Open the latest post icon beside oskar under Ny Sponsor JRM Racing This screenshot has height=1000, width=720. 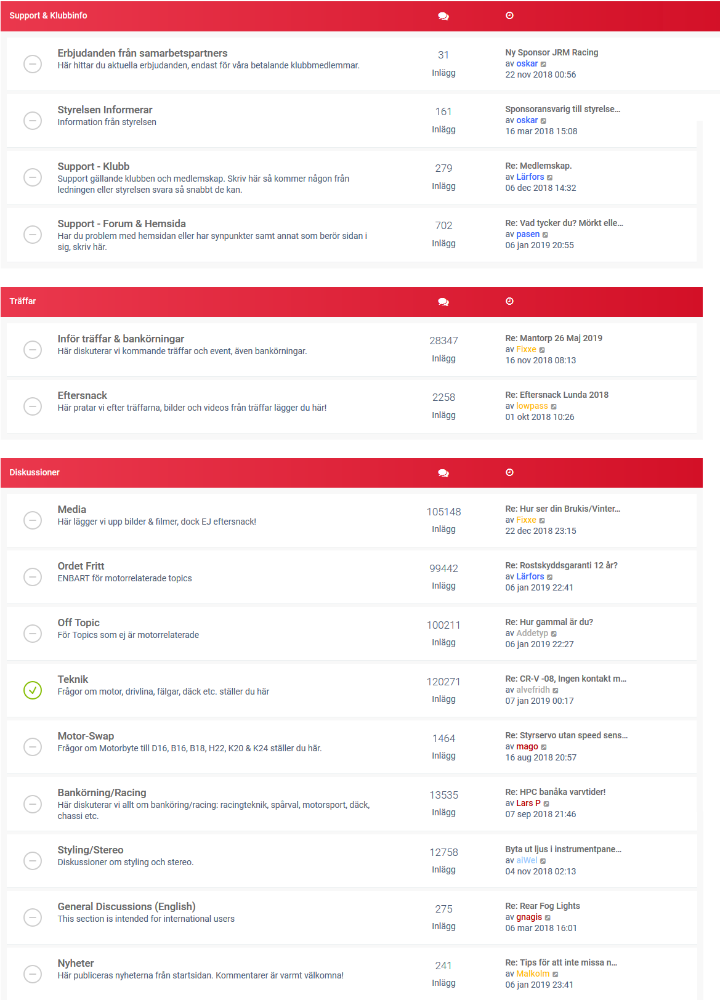(x=543, y=64)
